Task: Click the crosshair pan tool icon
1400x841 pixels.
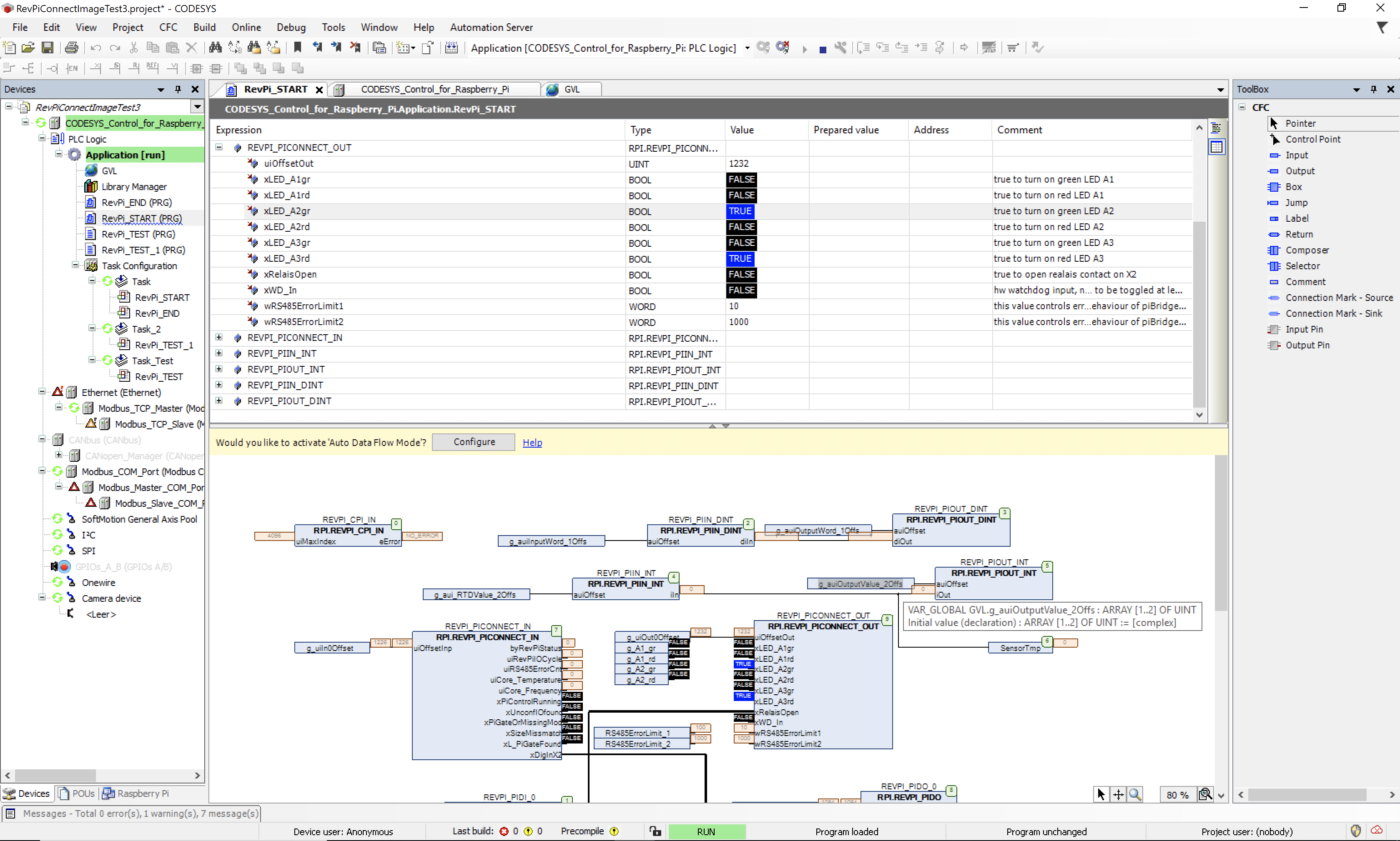Action: point(1118,794)
